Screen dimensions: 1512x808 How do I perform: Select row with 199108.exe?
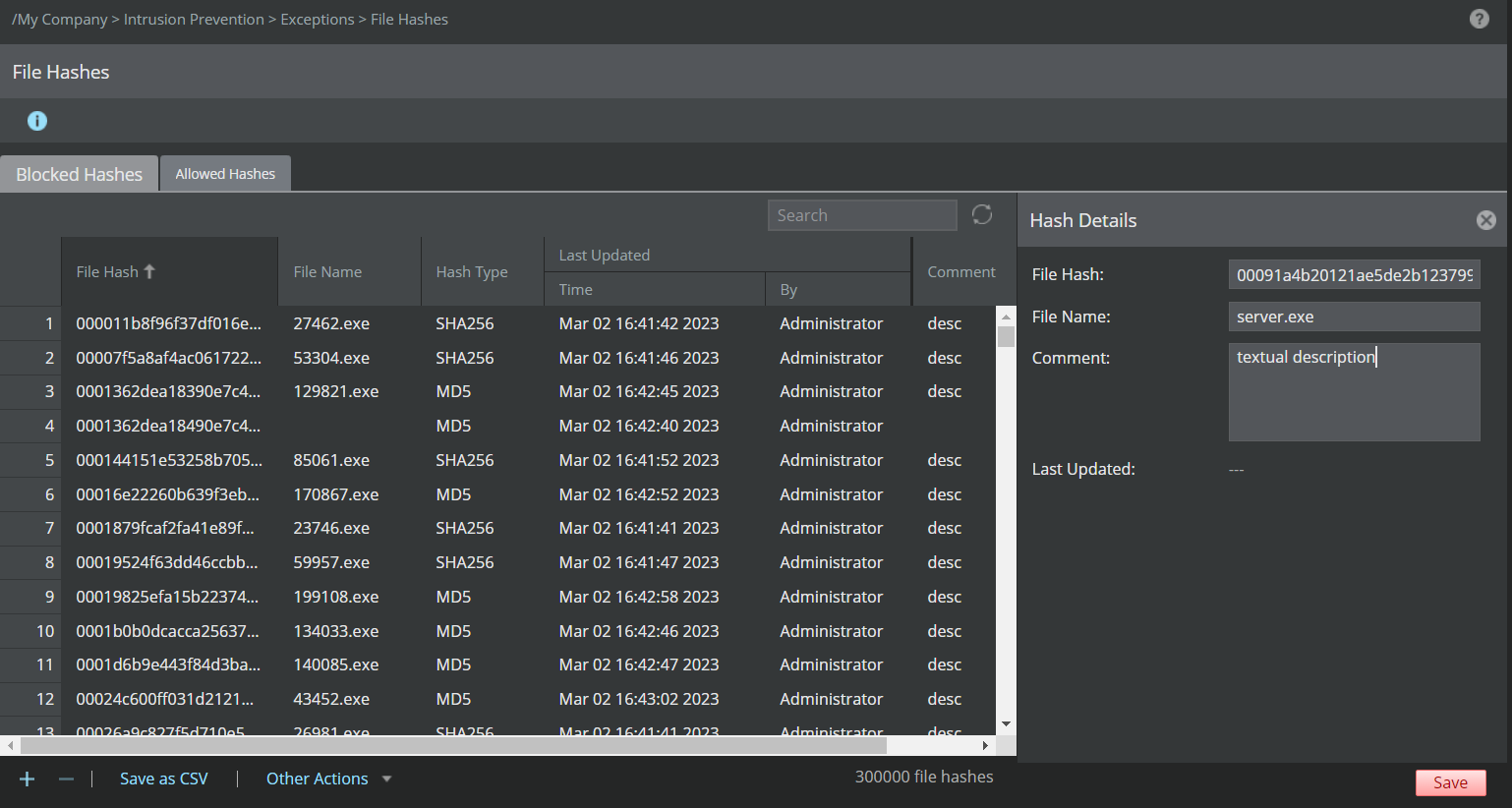[497, 597]
